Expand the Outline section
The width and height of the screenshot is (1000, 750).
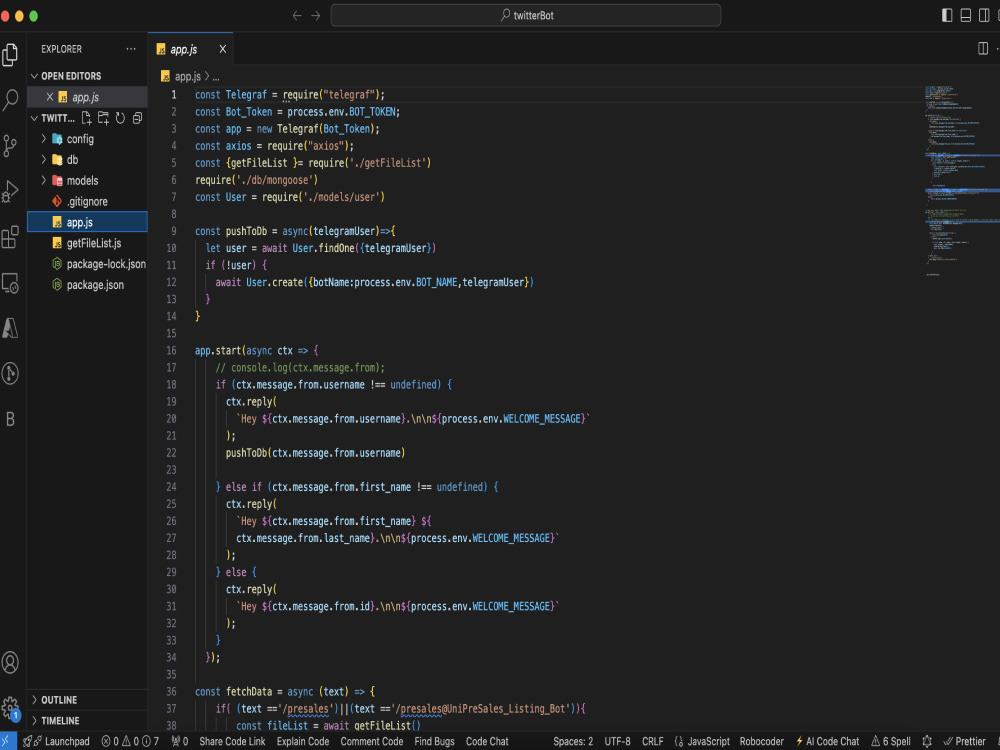point(87,700)
